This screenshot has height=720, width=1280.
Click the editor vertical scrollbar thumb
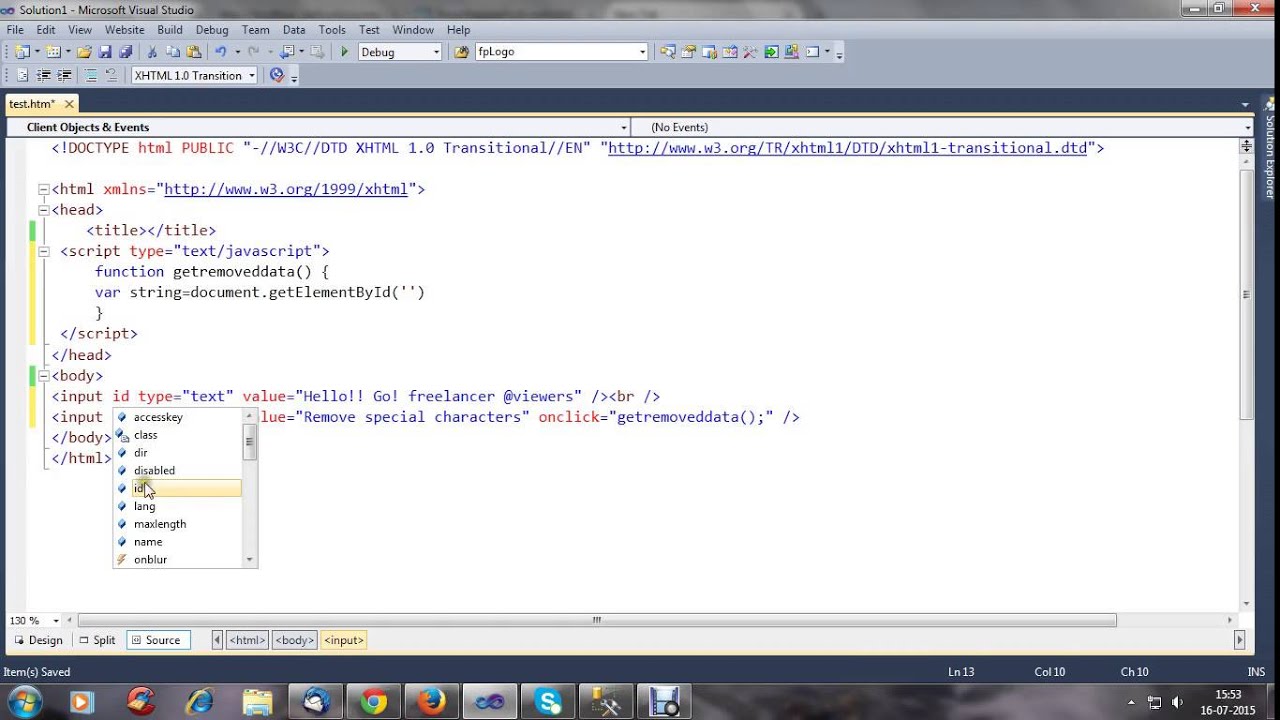[x=1246, y=295]
